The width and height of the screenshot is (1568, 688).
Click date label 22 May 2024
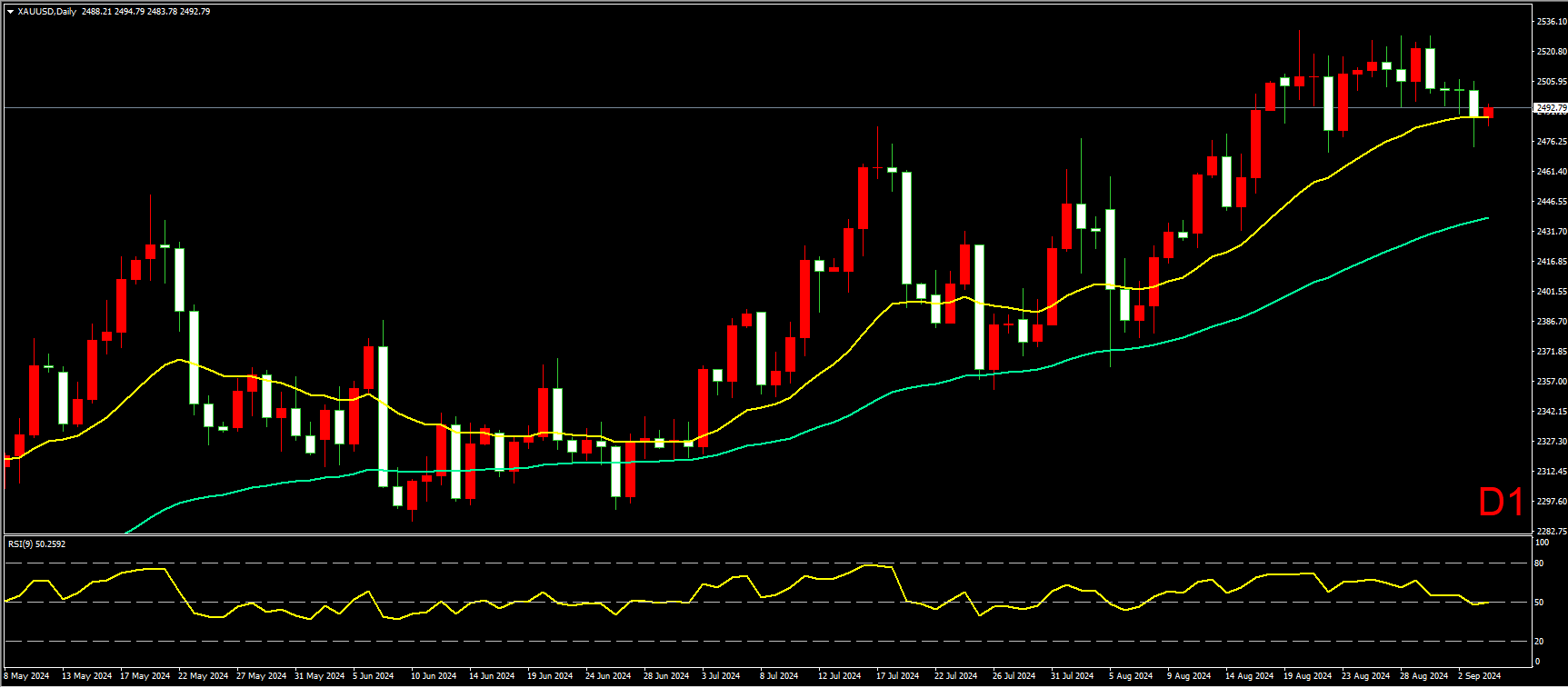click(x=204, y=676)
